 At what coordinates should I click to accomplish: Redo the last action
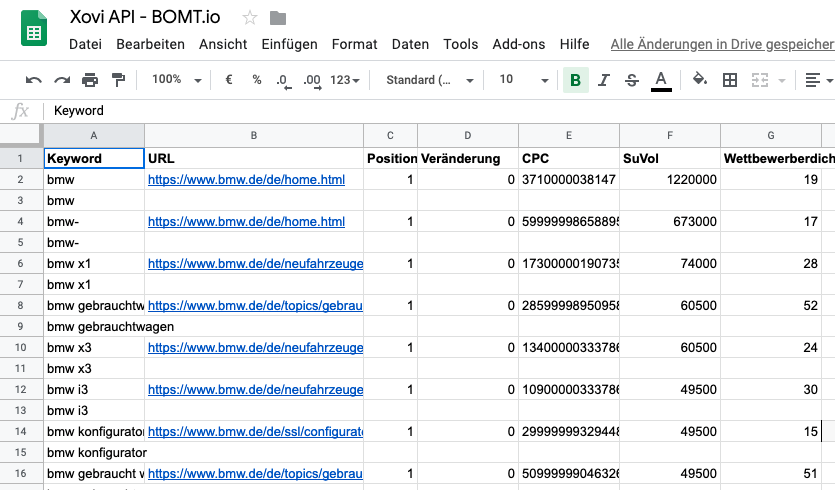62,80
